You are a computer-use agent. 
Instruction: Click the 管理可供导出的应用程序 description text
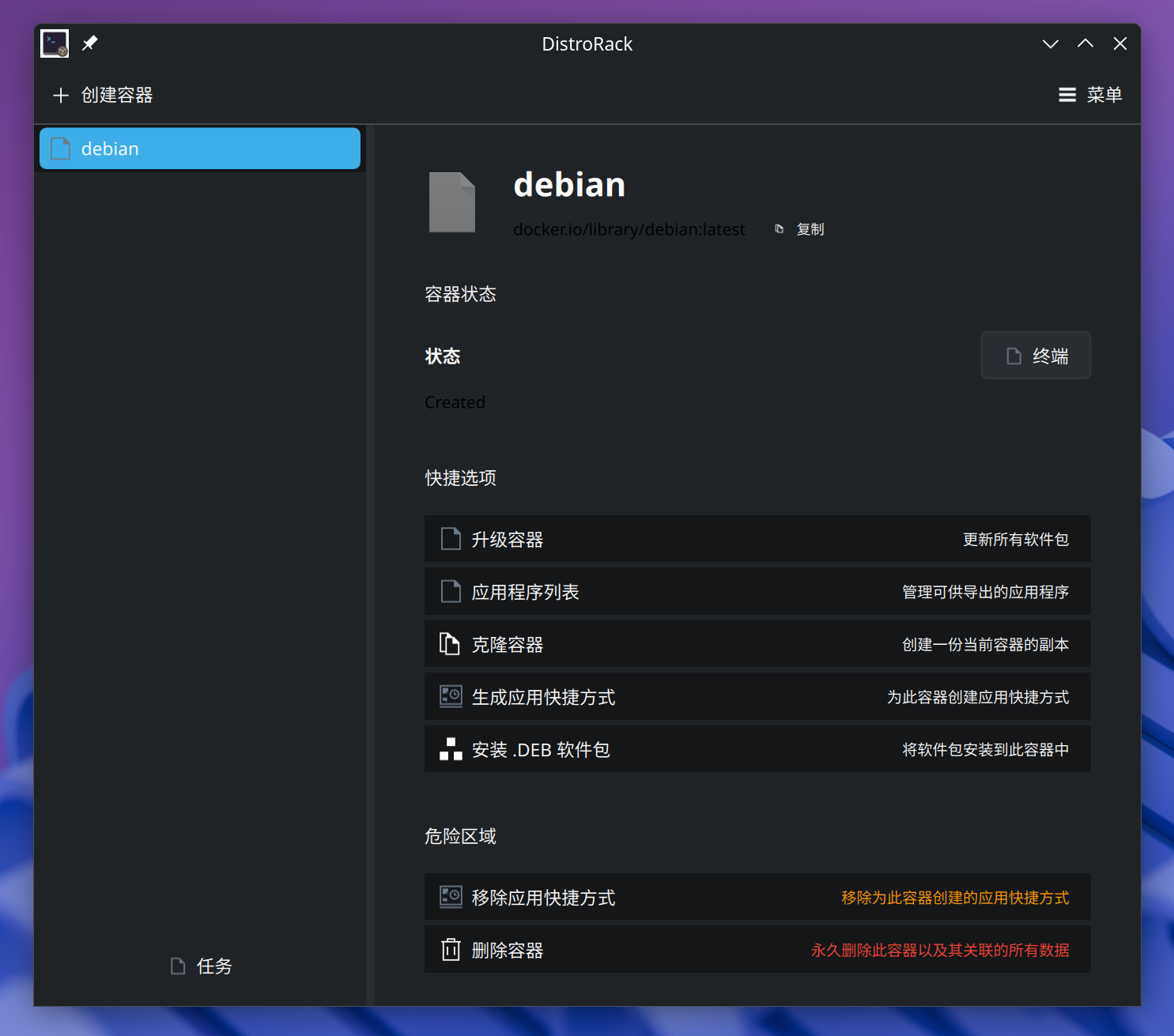985,592
